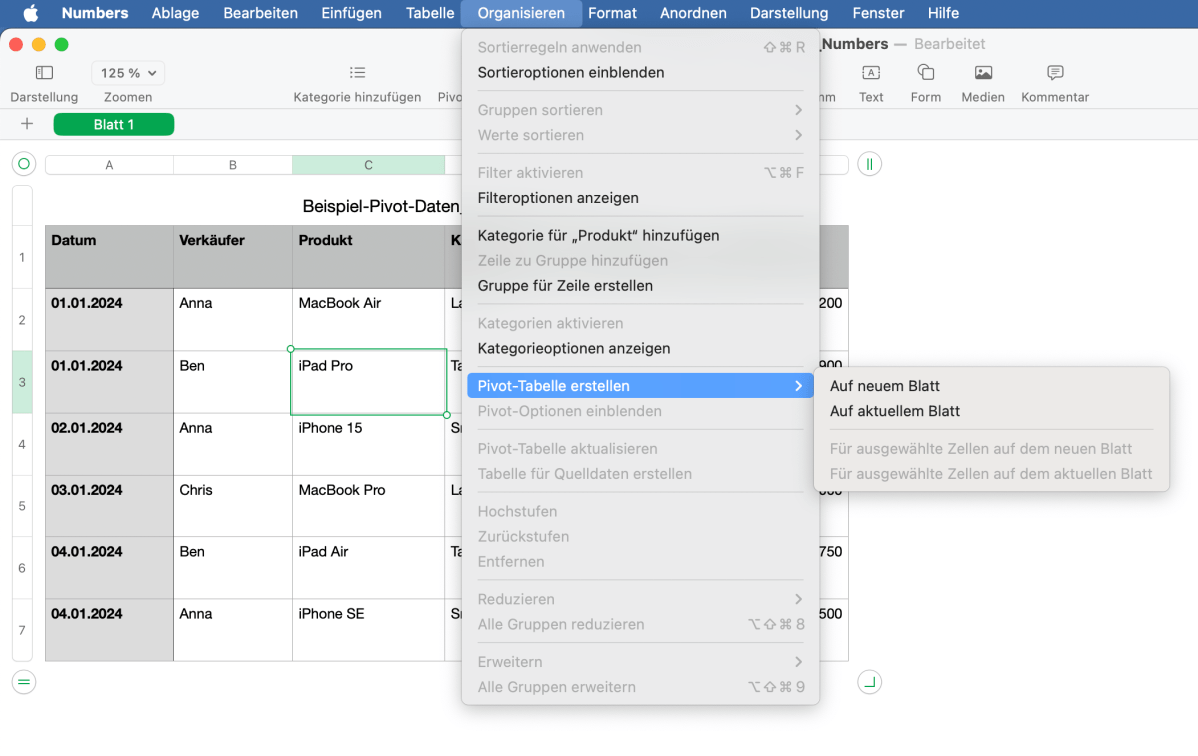Screen dimensions: 1198x756
Task: Open the Apple menu
Action: click(31, 13)
